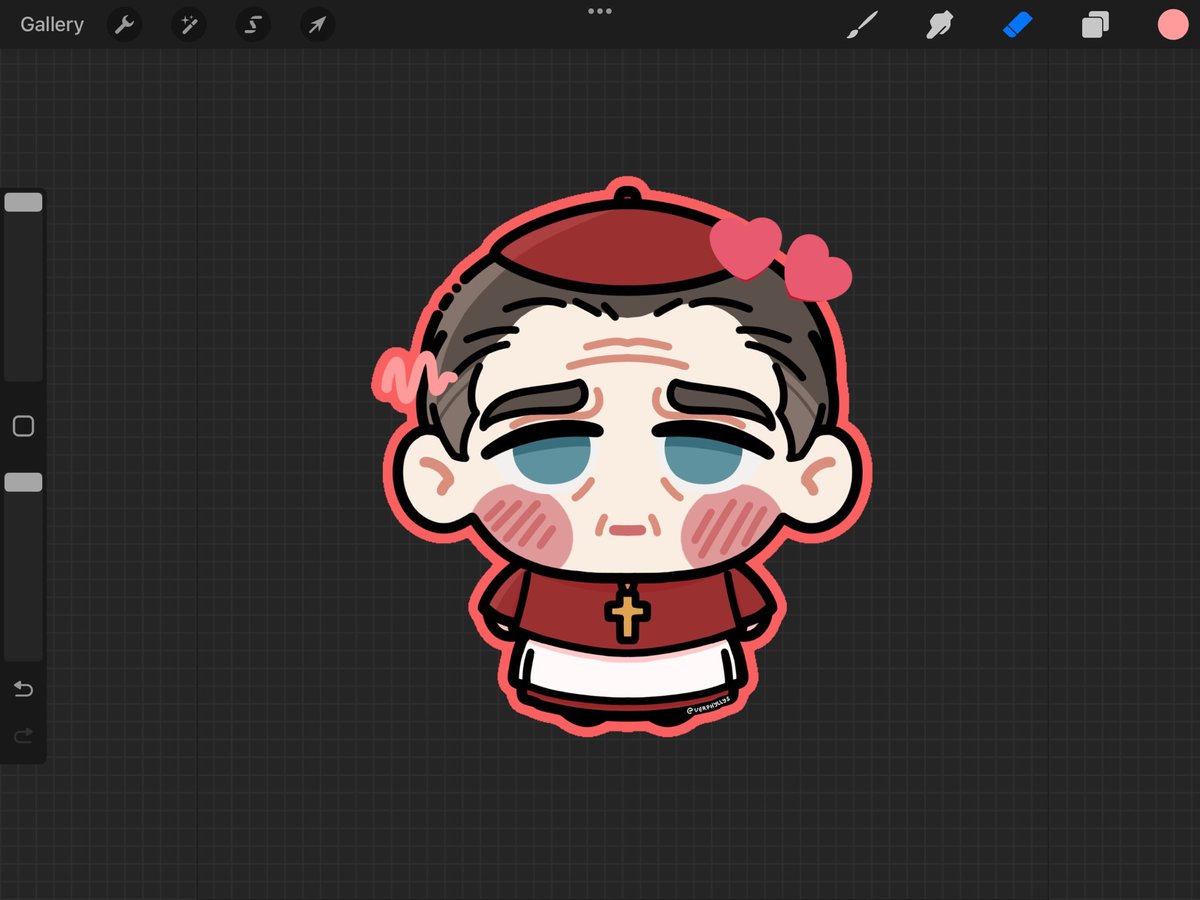Adjust the brush opacity slider
The width and height of the screenshot is (1200, 900).
23,481
